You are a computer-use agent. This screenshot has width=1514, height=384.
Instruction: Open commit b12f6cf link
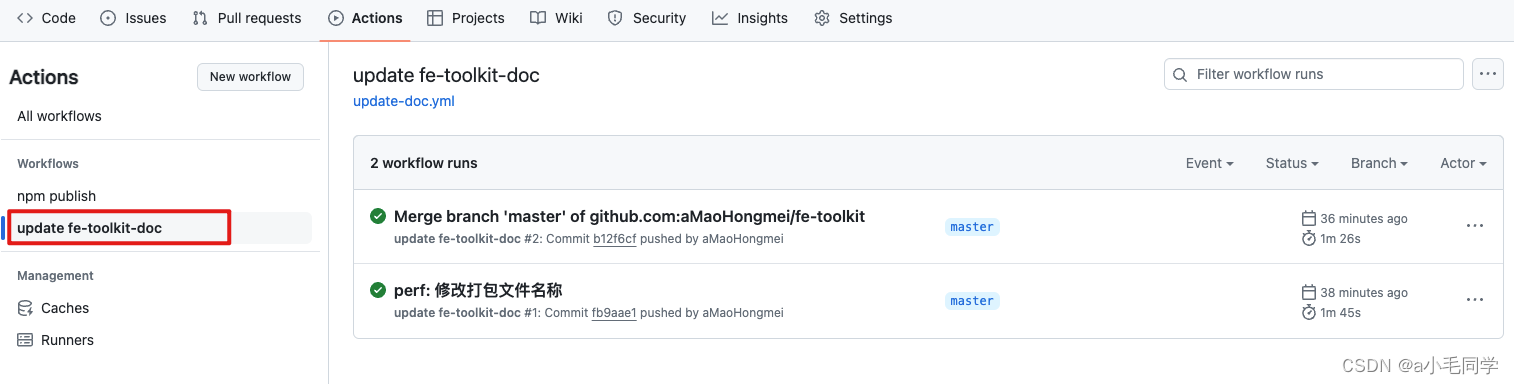click(x=615, y=239)
